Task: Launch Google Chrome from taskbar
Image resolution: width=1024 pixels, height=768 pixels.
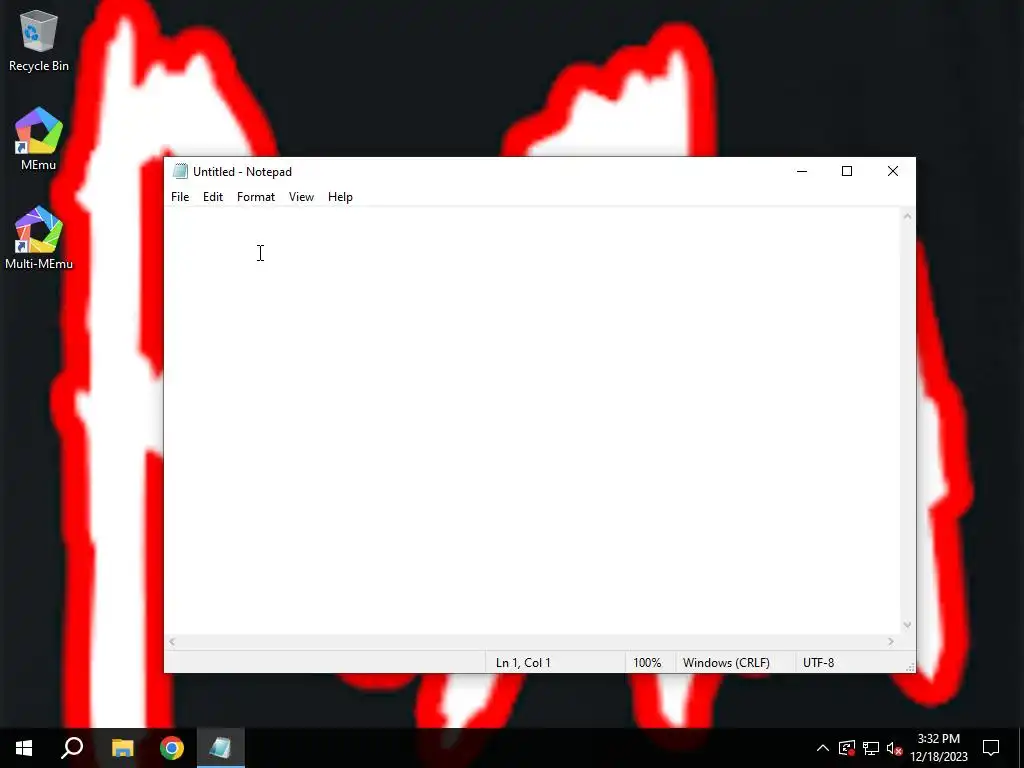Action: click(x=172, y=748)
